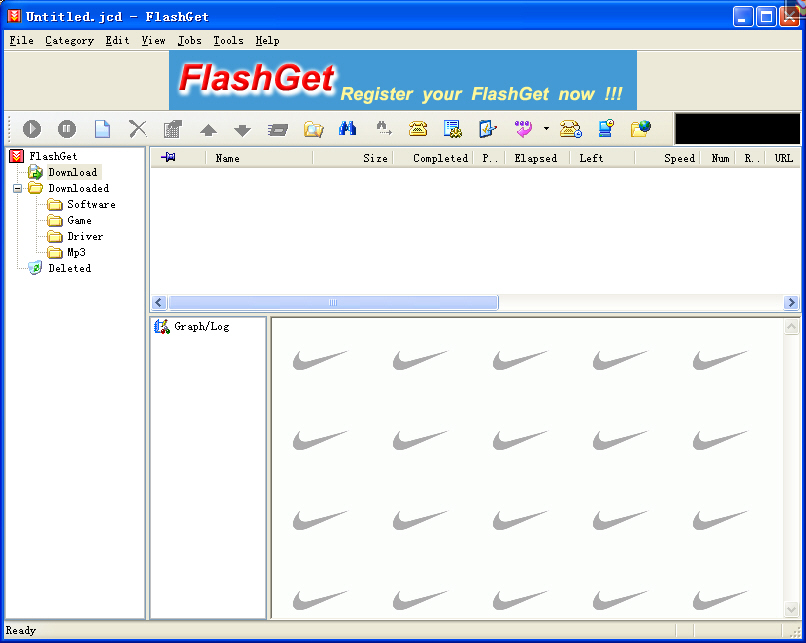Viewport: 806px width, 643px height.
Task: Click the horizontal scrollbar thumb
Action: (x=334, y=302)
